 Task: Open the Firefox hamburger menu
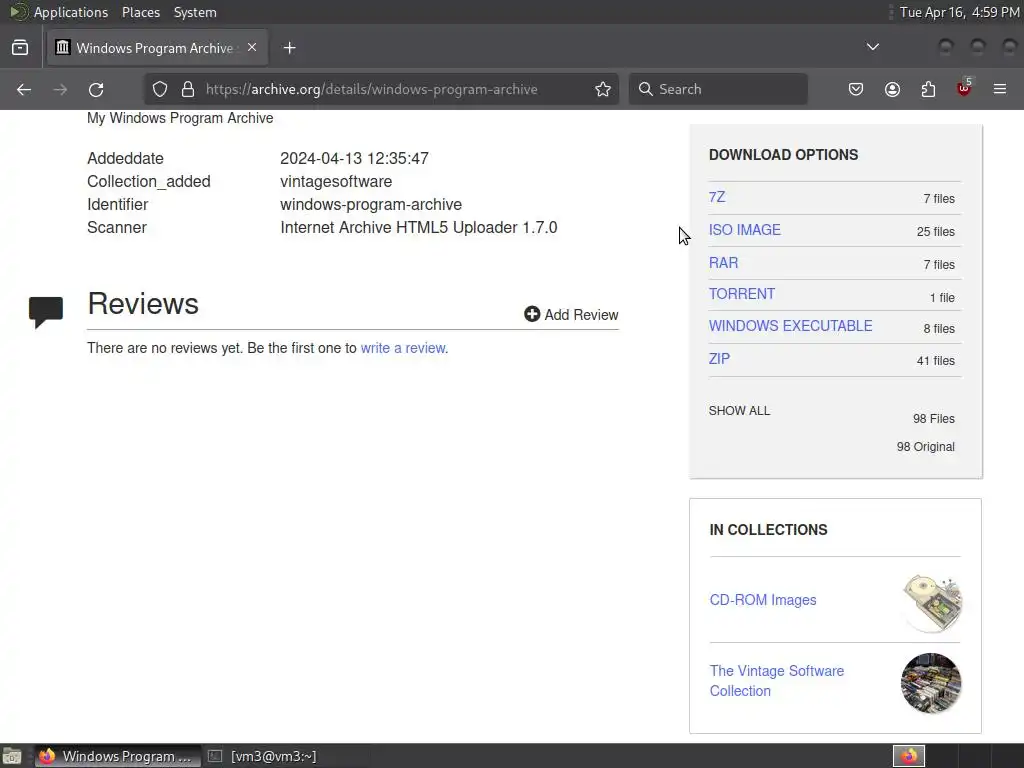coord(1000,89)
